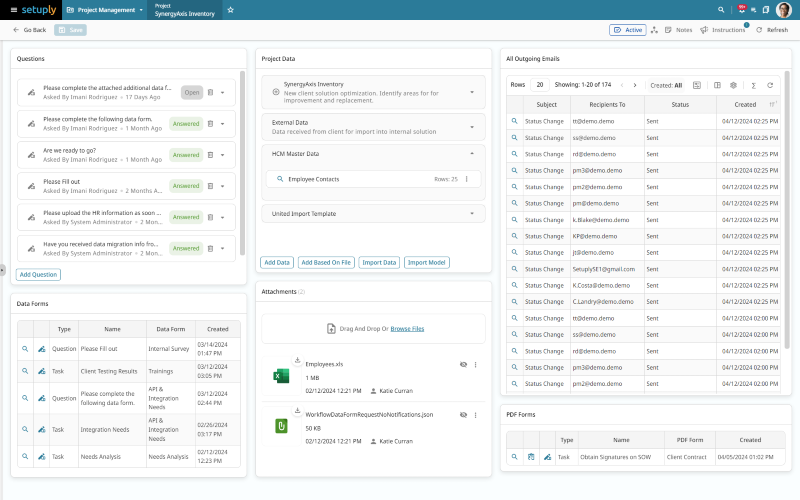View the email sent to k.Blake@demo.demo

[x=514, y=220]
